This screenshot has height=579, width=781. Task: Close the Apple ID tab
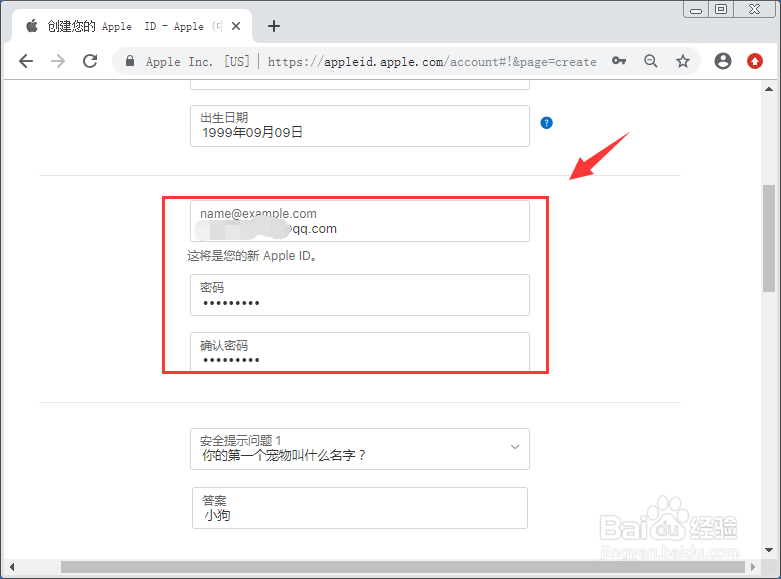tap(236, 26)
